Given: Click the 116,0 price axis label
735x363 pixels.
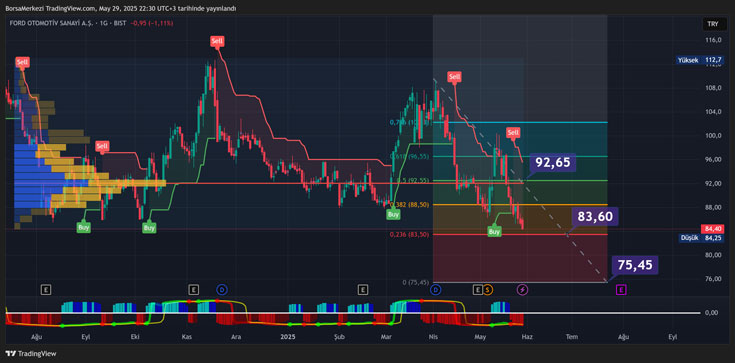Looking at the screenshot, I should pyautogui.click(x=712, y=40).
